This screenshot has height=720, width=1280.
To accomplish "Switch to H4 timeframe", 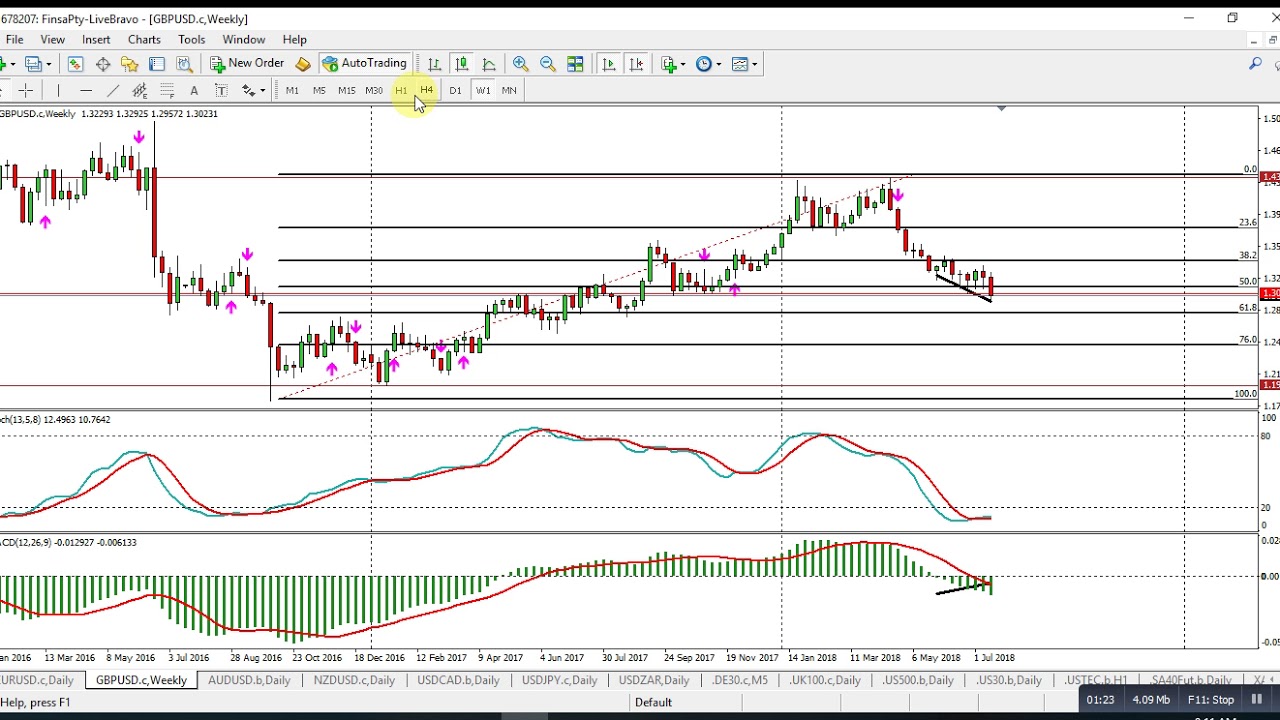I will (427, 91).
